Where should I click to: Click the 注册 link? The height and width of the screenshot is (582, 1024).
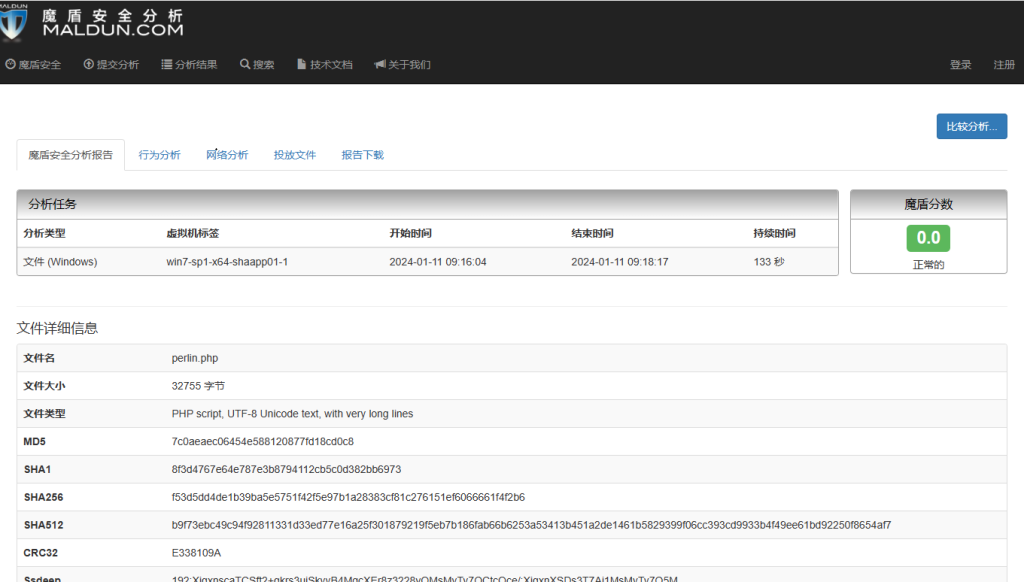pyautogui.click(x=1003, y=63)
